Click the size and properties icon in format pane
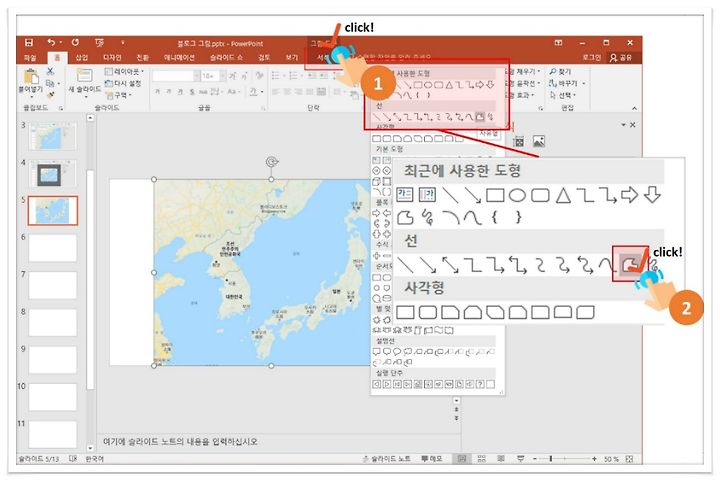 click(519, 141)
